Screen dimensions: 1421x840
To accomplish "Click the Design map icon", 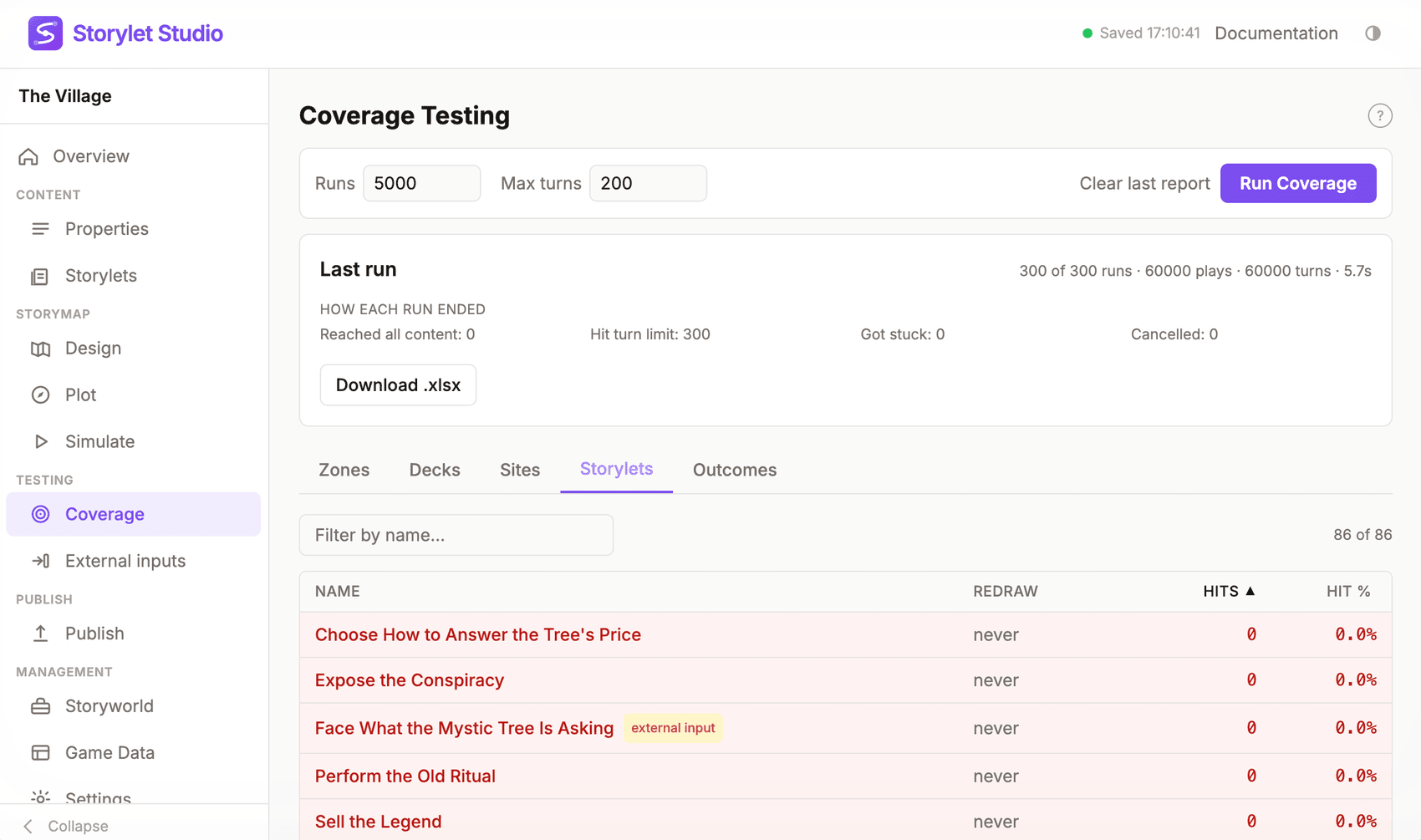I will 40,349.
